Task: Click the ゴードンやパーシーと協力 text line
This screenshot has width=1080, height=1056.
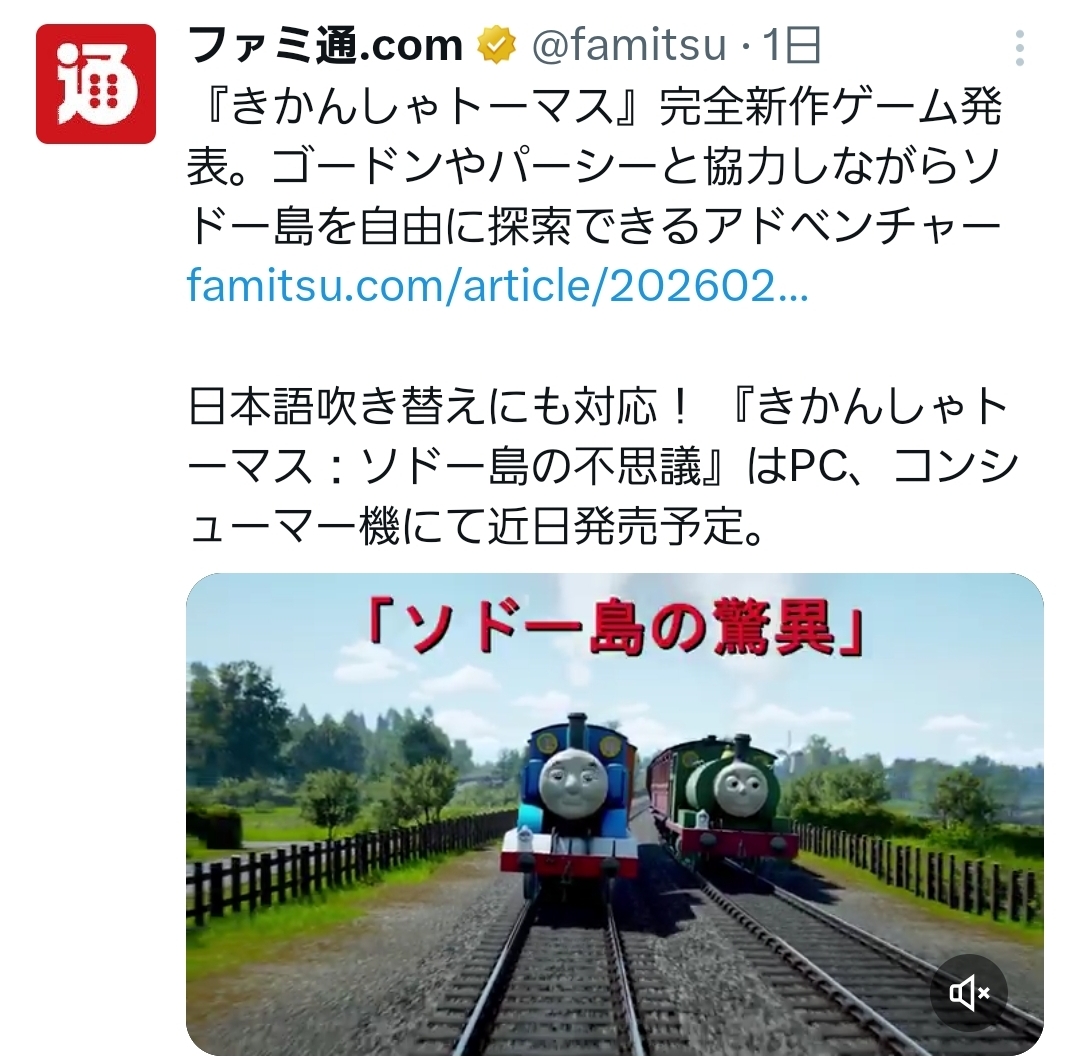Action: click(x=594, y=167)
